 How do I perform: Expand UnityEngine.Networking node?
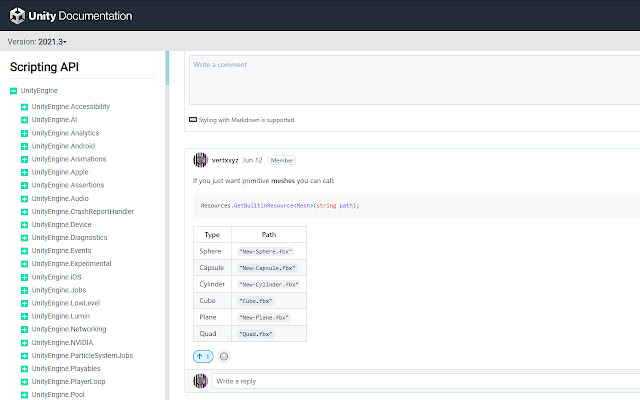(24, 329)
